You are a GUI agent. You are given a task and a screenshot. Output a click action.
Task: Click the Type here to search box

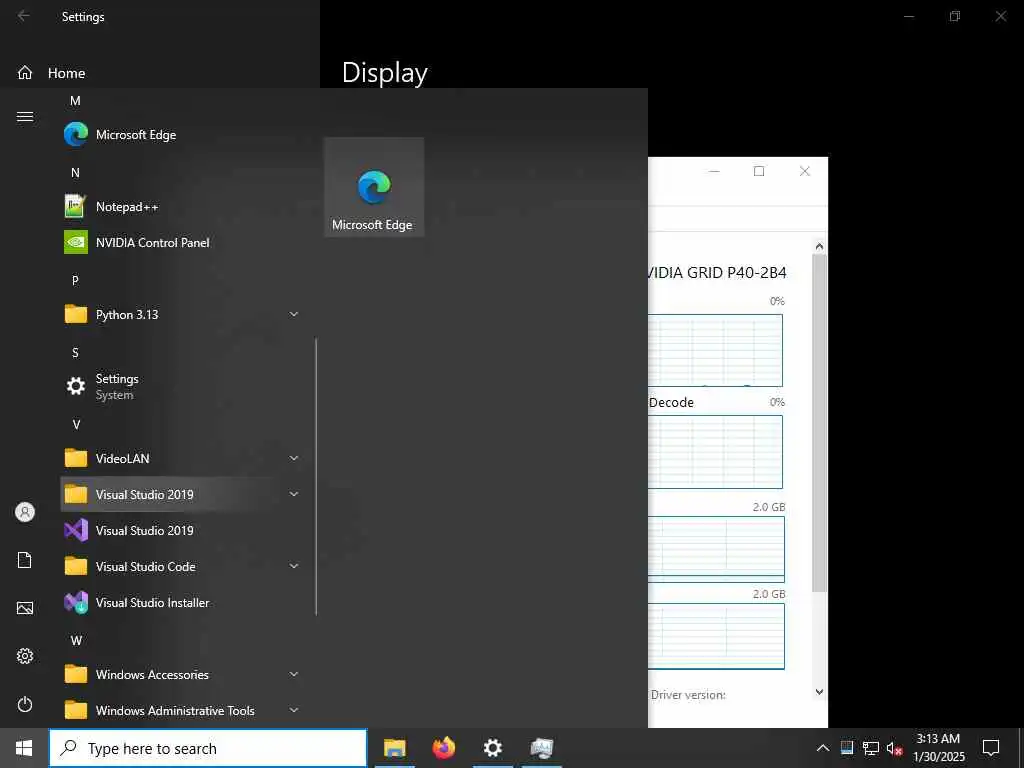click(208, 748)
